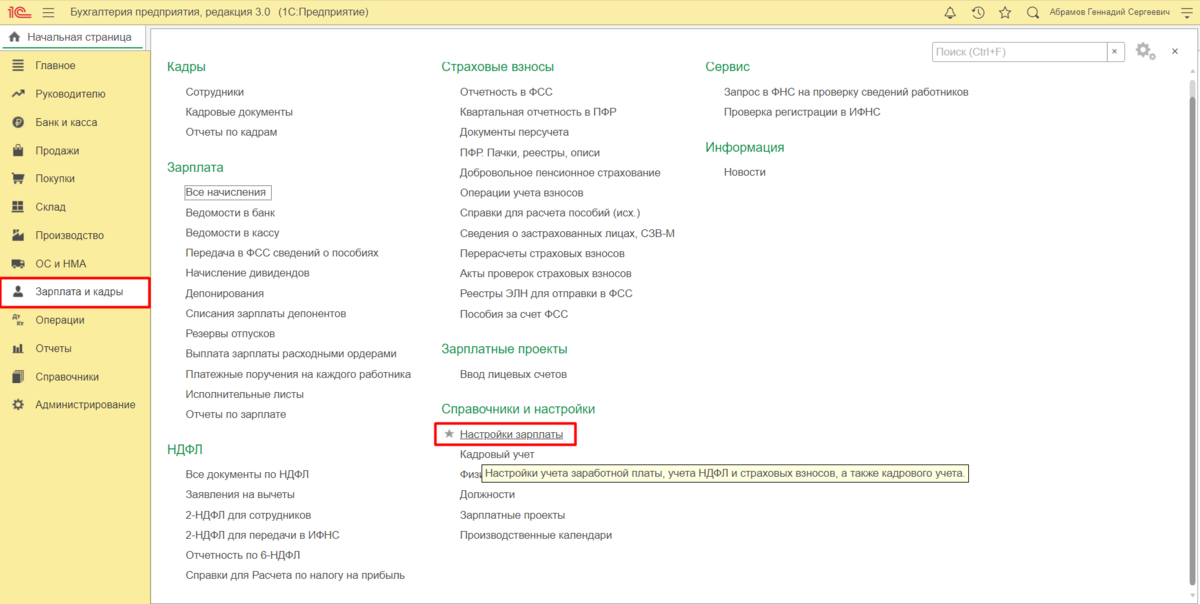Open Производственные календари
This screenshot has width=1200, height=604.
536,535
